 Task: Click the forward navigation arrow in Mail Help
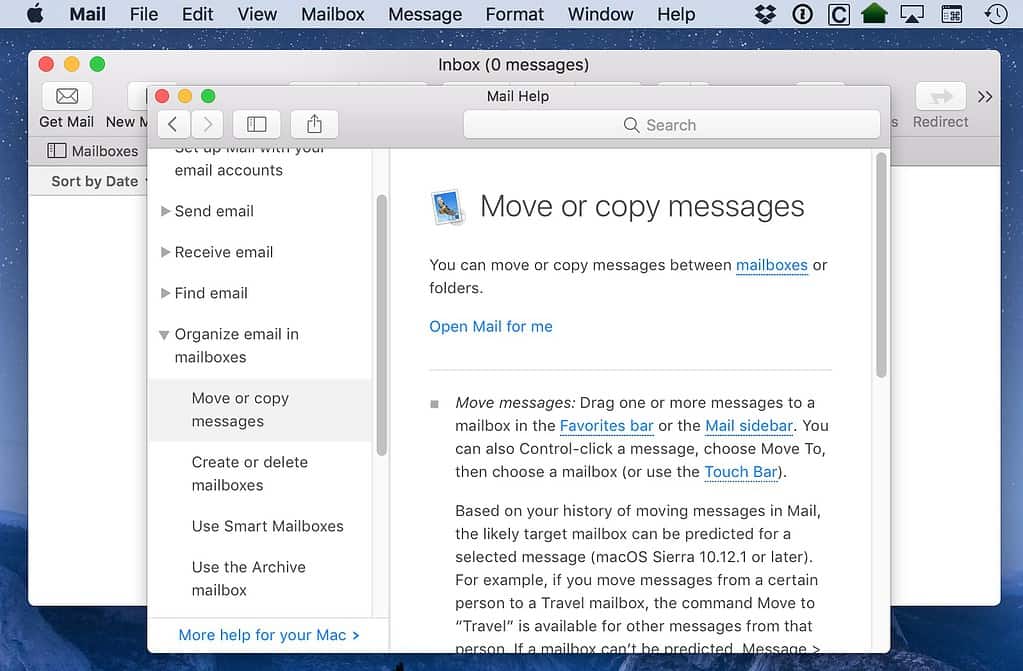point(207,123)
